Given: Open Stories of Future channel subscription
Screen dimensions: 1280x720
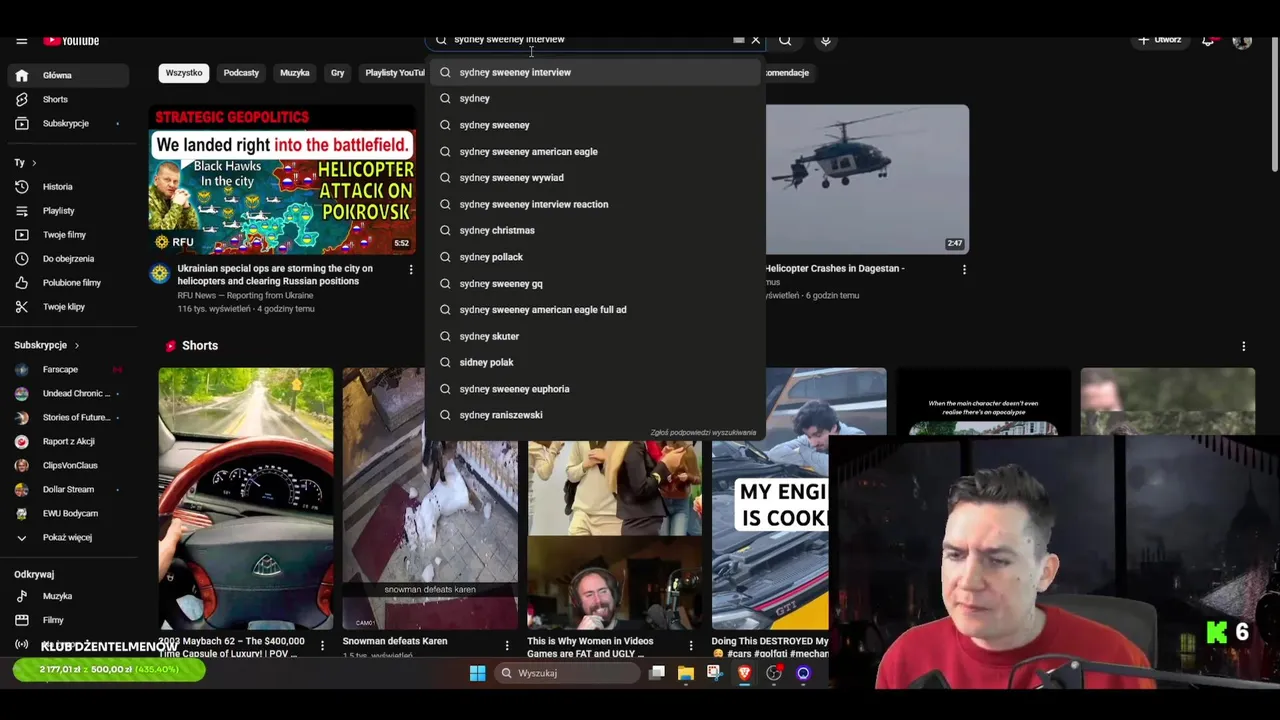Looking at the screenshot, I should tap(68, 417).
